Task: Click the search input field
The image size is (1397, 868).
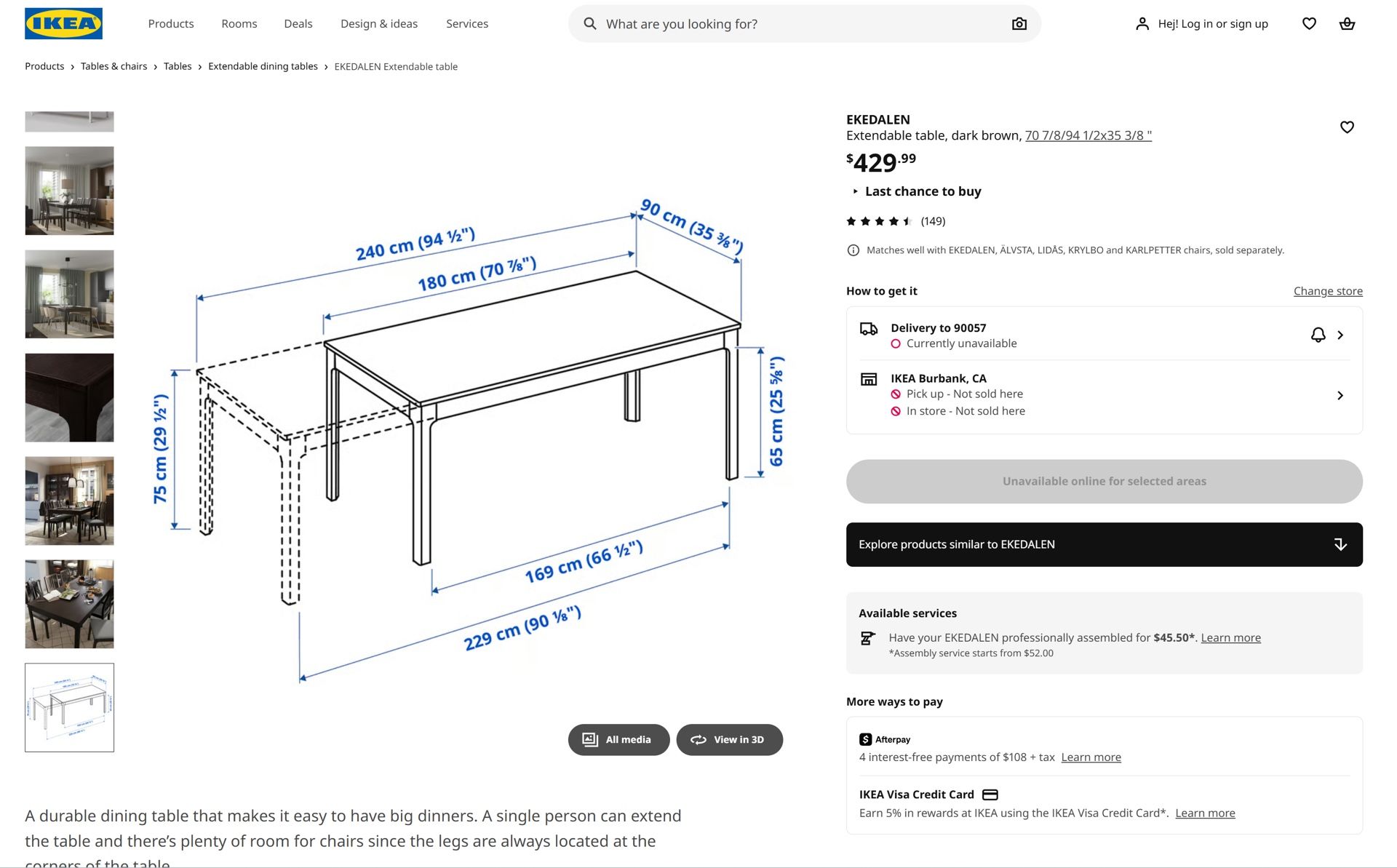Action: pos(764,23)
